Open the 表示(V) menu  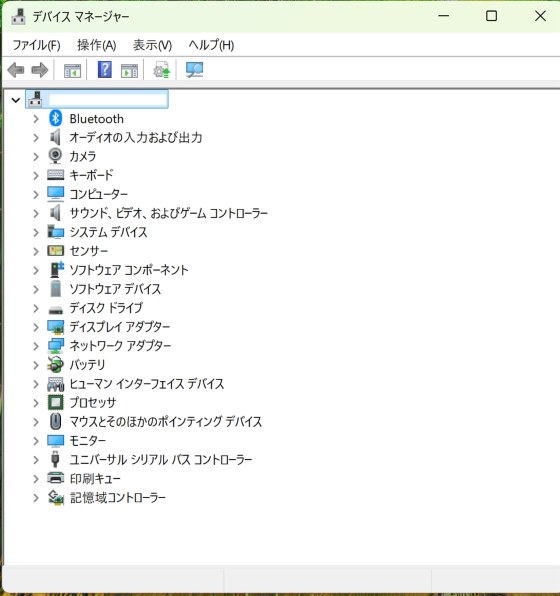pos(152,45)
